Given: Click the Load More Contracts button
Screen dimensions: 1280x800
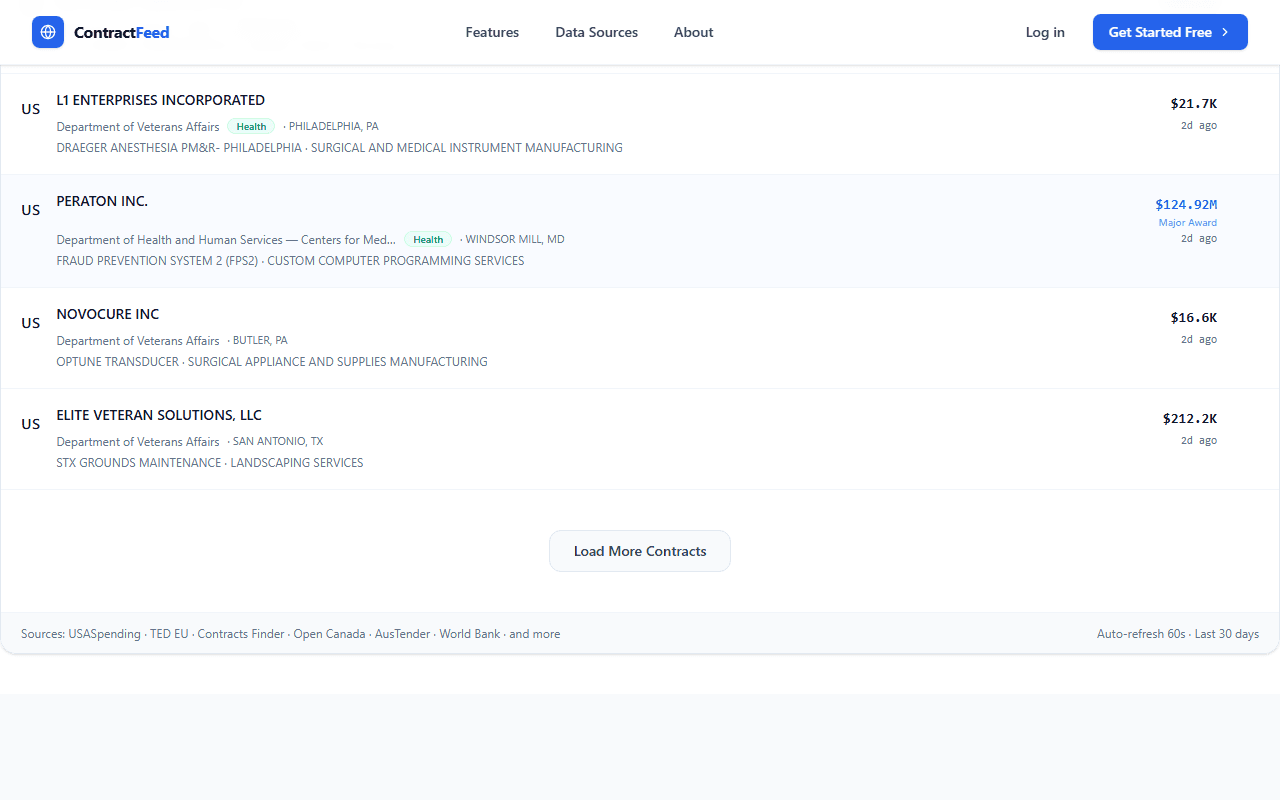Looking at the screenshot, I should [x=640, y=551].
